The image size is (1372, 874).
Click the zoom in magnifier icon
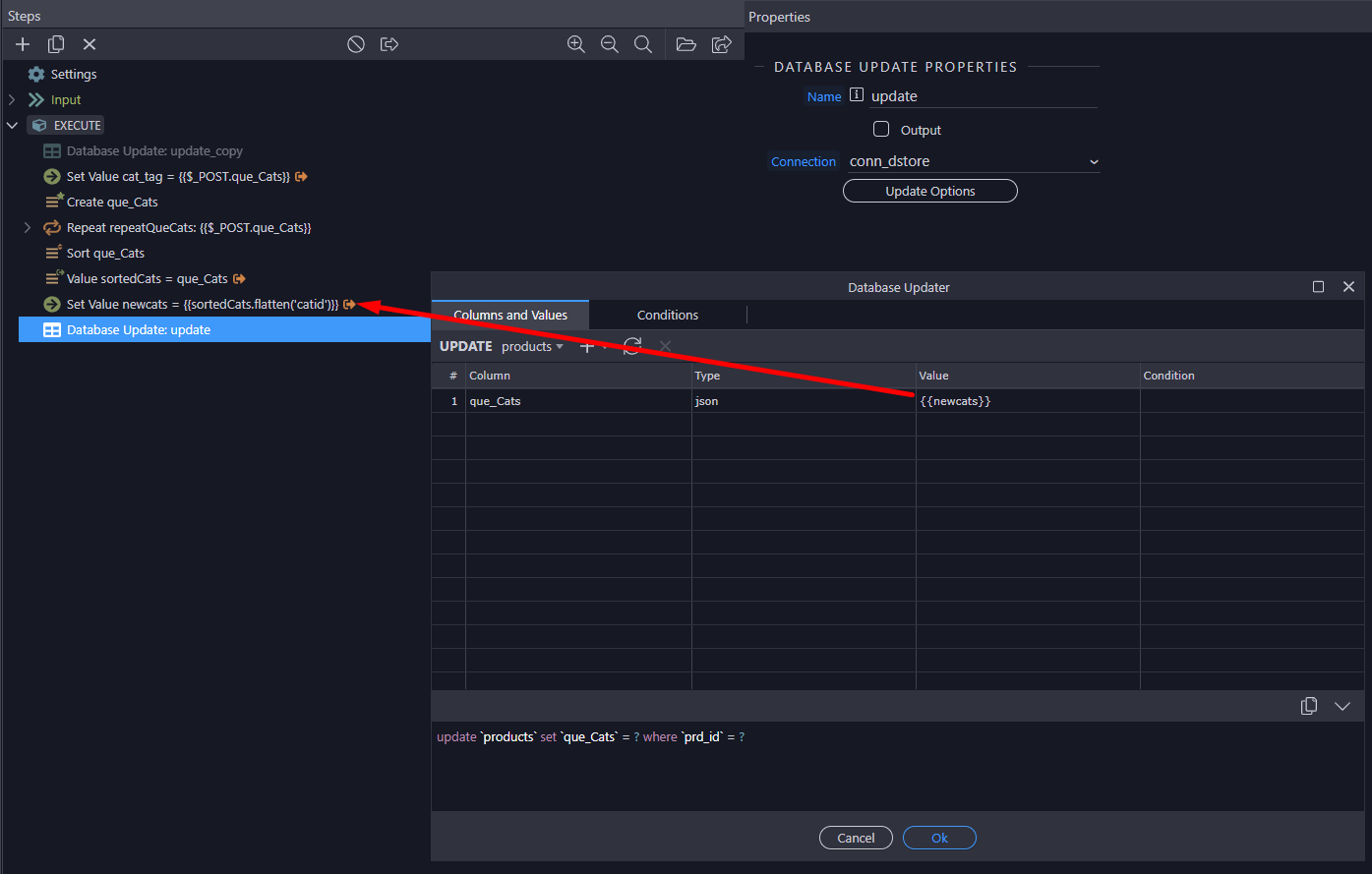[576, 44]
